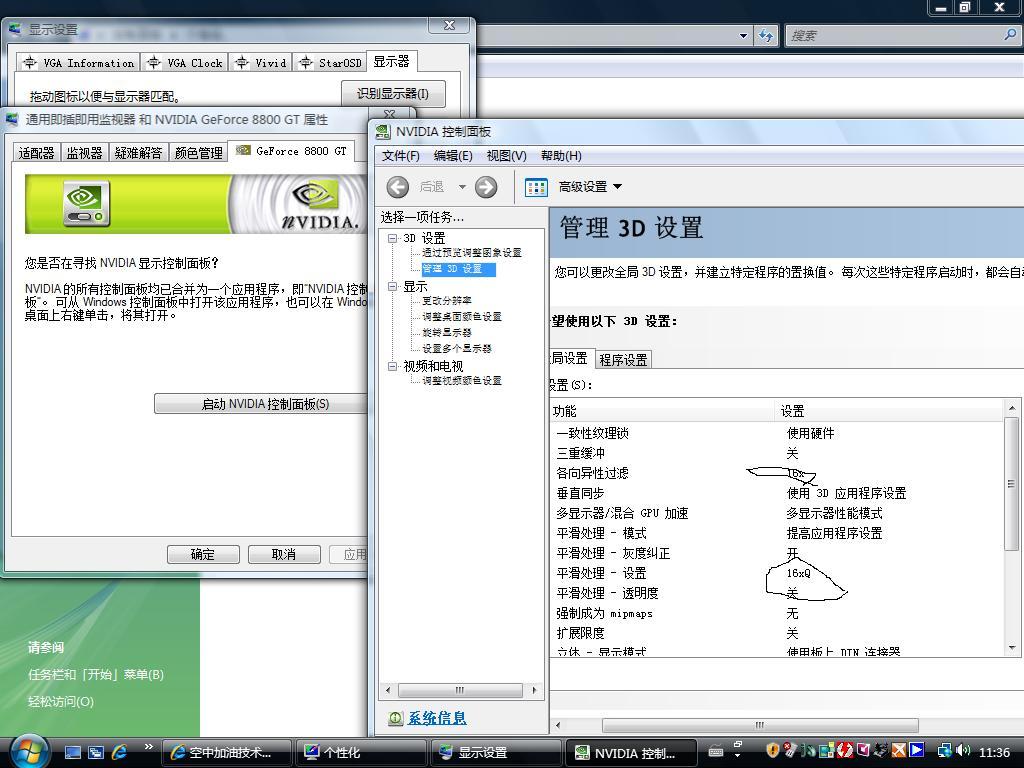The image size is (1024, 768).
Task: Collapse the 3D 设置 tree node
Action: [392, 238]
